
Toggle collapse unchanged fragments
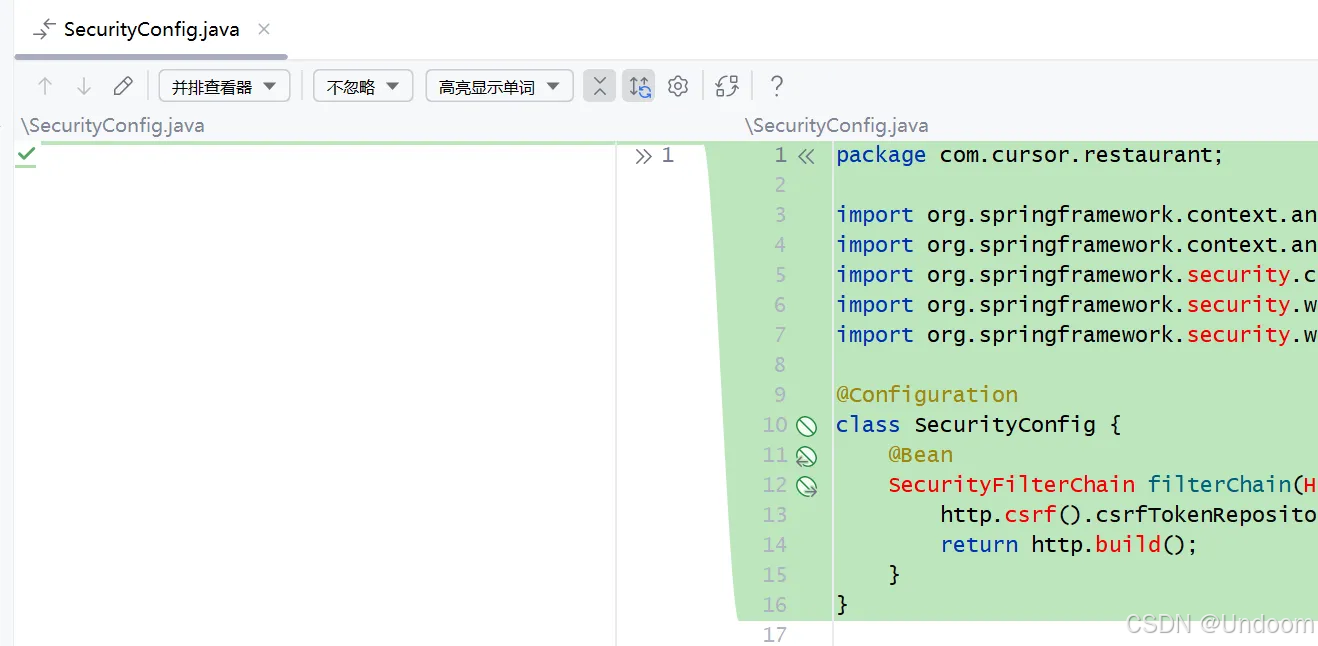coord(599,87)
